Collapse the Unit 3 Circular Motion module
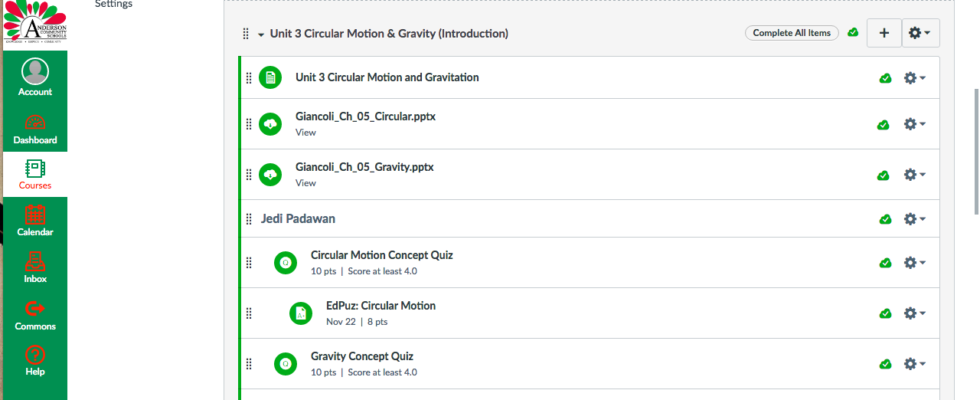 click(261, 34)
